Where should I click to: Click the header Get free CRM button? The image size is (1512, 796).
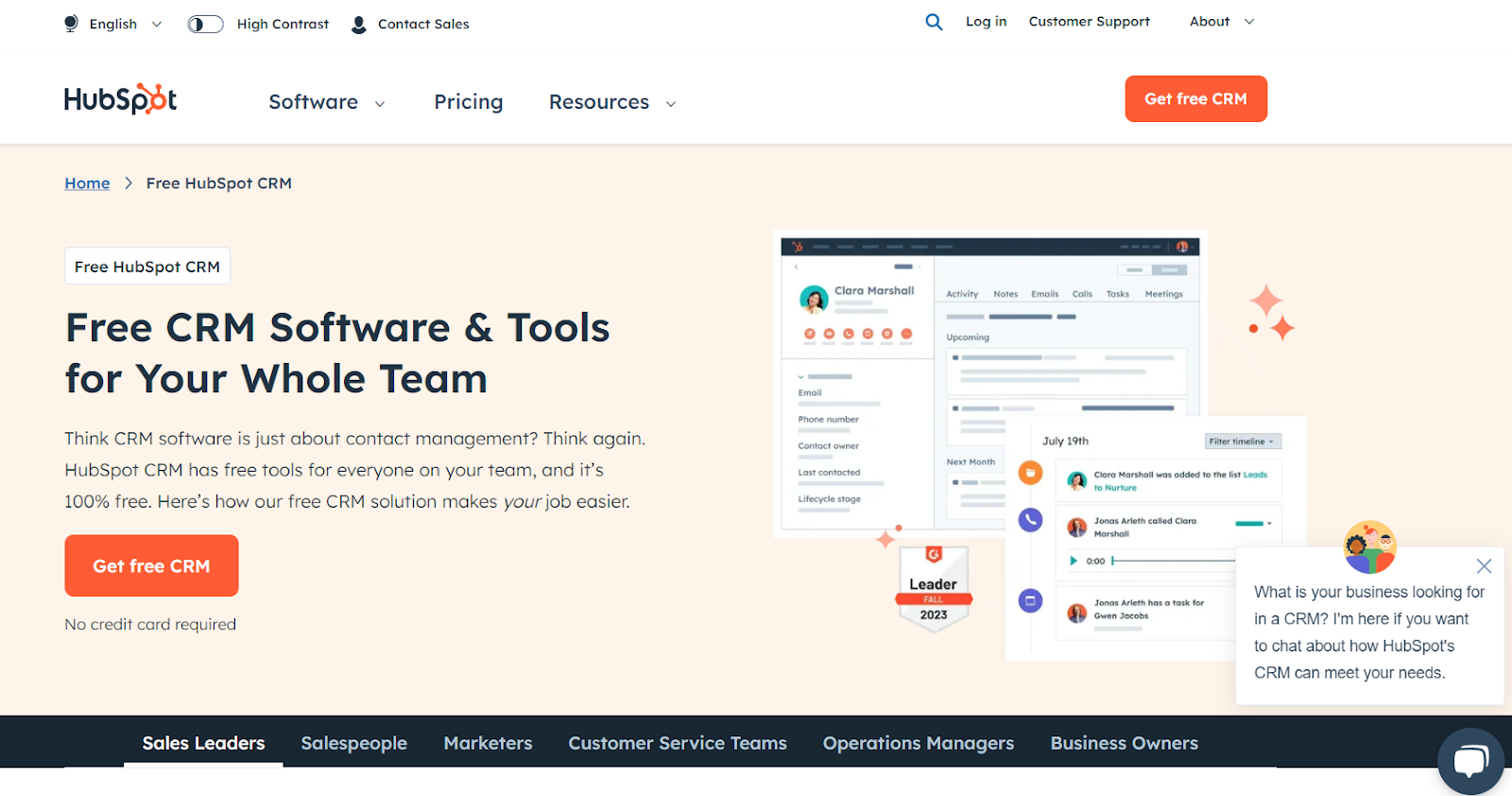click(1196, 99)
